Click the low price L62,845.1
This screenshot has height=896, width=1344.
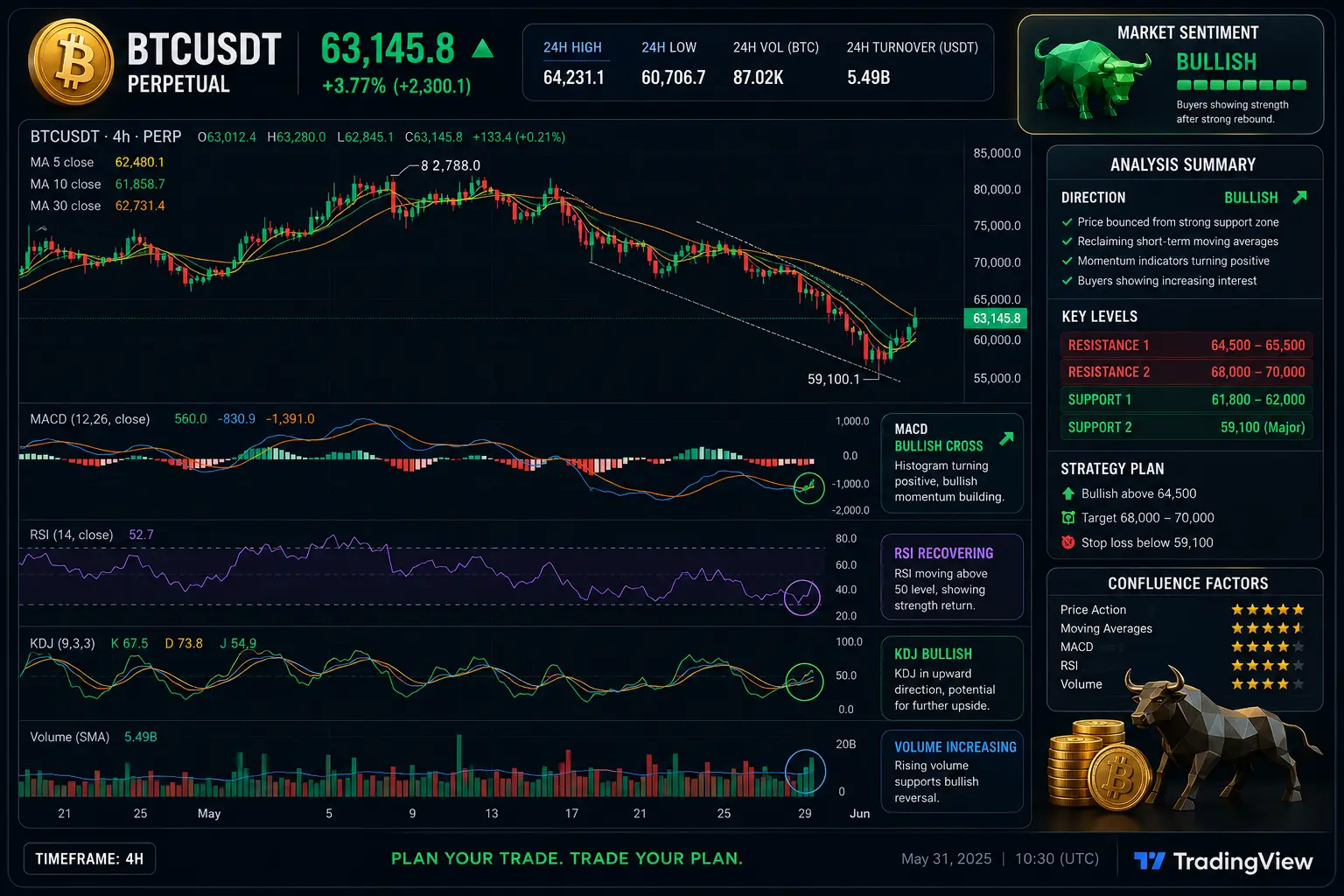365,137
